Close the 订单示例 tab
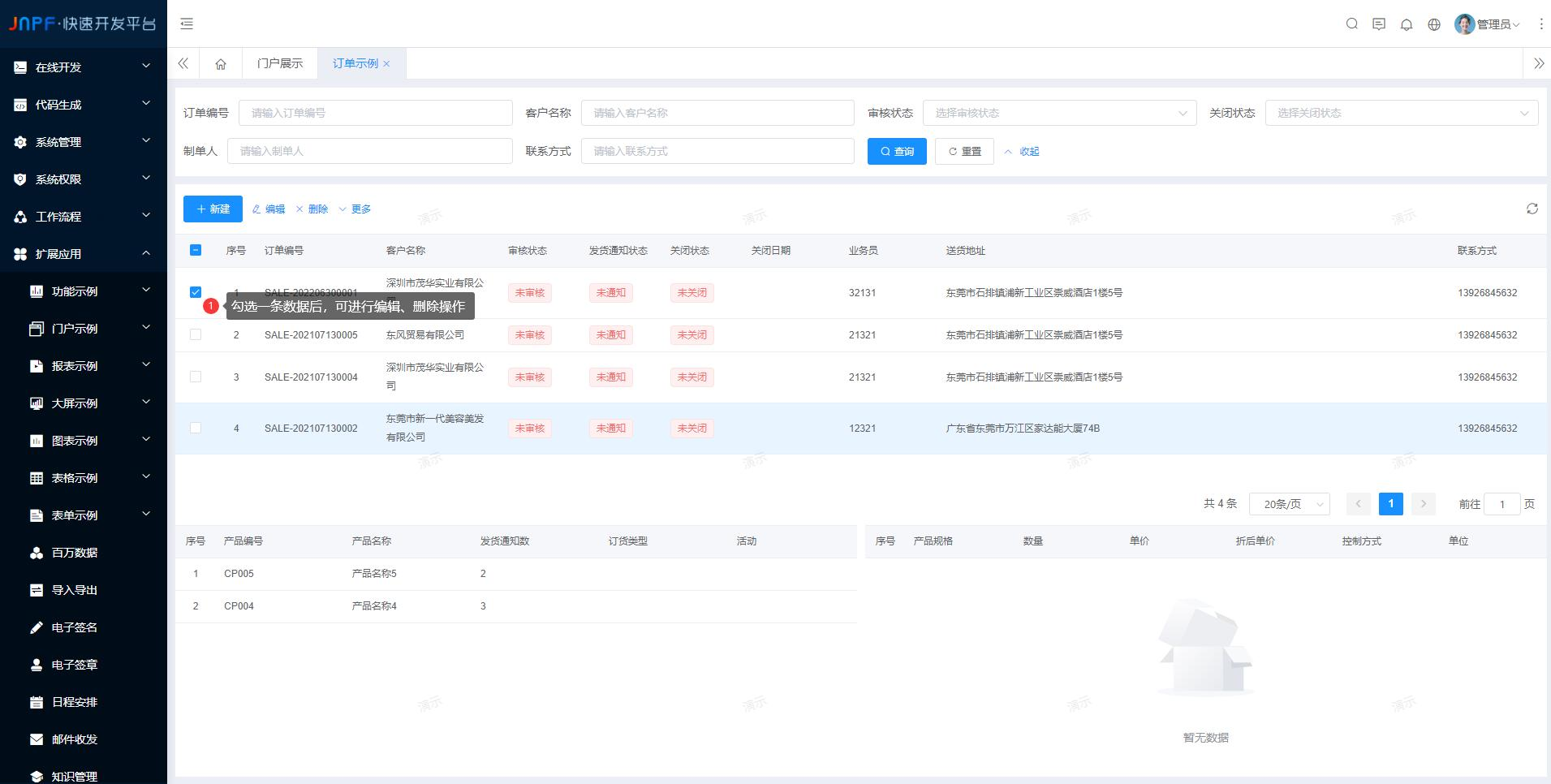Image resolution: width=1551 pixels, height=784 pixels. pyautogui.click(x=386, y=63)
